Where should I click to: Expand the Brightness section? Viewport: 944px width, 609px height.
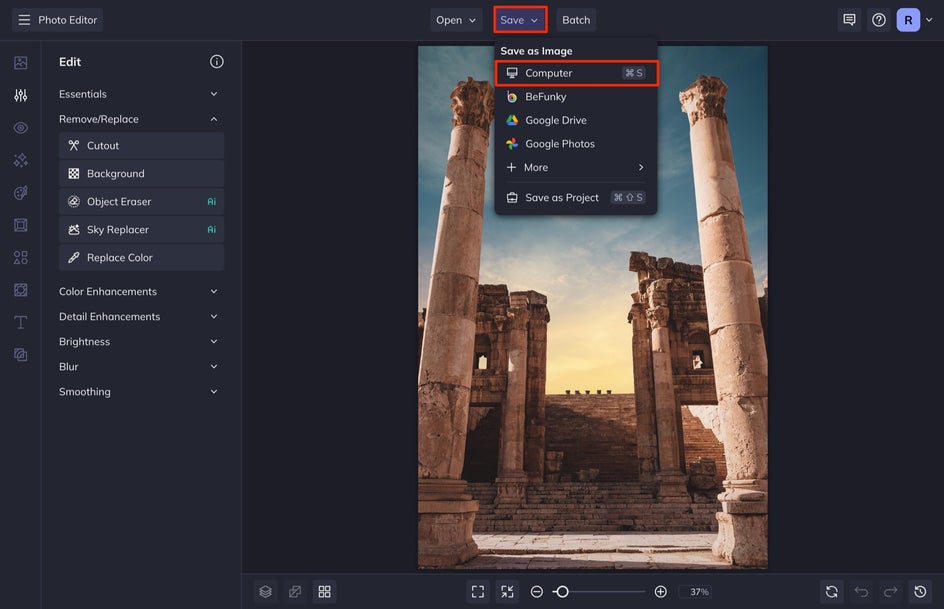coord(141,341)
